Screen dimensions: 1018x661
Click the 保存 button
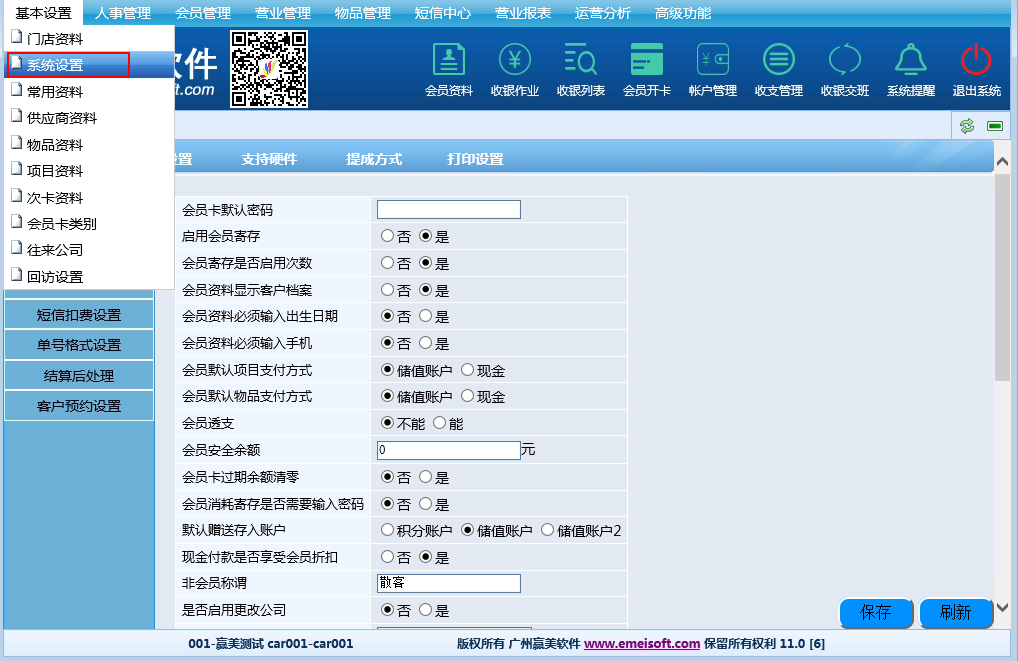[876, 612]
